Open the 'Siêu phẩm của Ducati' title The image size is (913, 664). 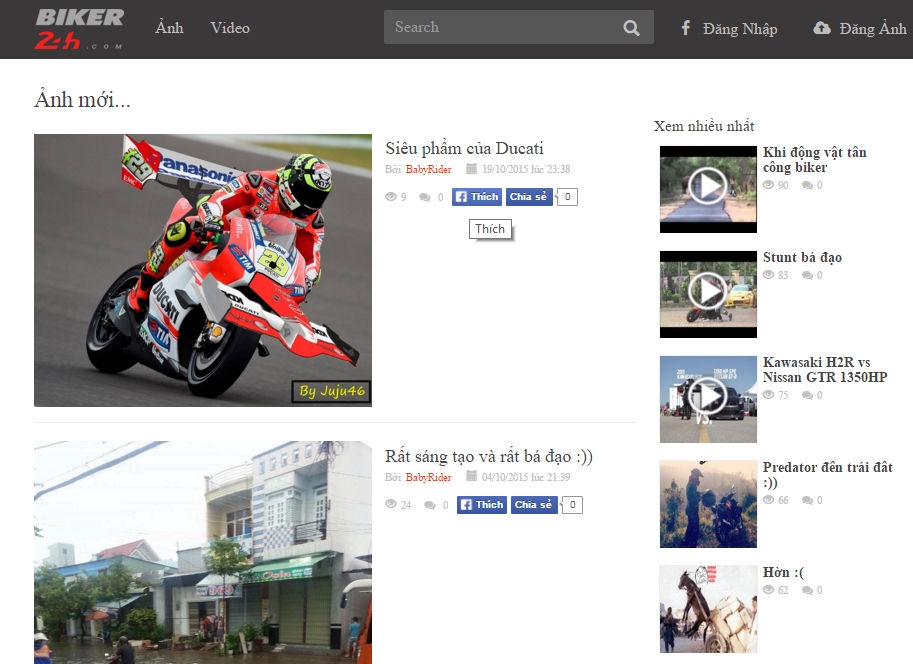pyautogui.click(x=464, y=149)
